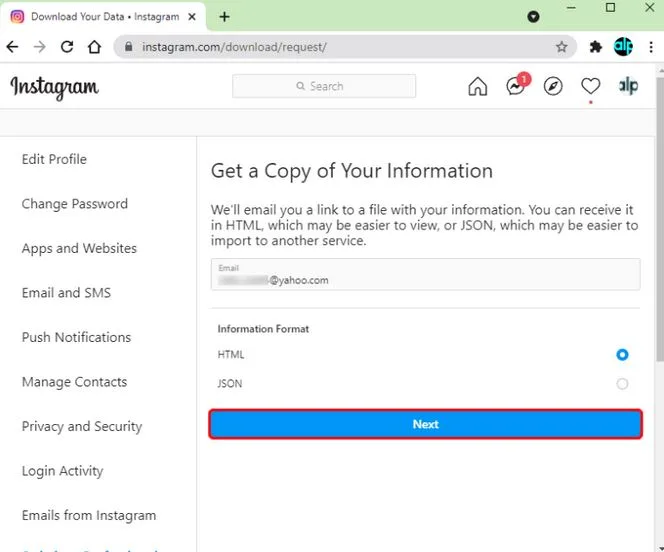Go to the browser home page icon
Viewport: 664px width, 552px height.
(94, 47)
